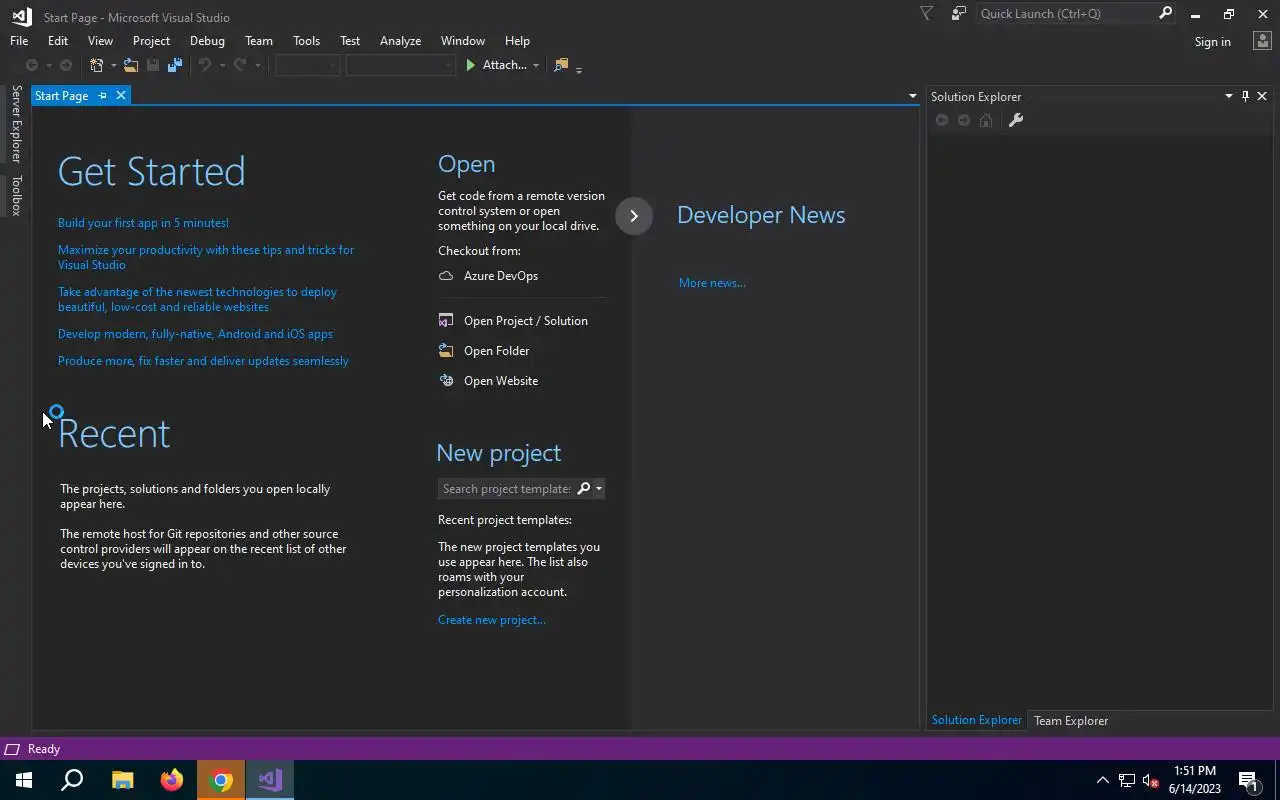Click the Solution Explorer Home icon
The height and width of the screenshot is (800, 1280).
[986, 120]
